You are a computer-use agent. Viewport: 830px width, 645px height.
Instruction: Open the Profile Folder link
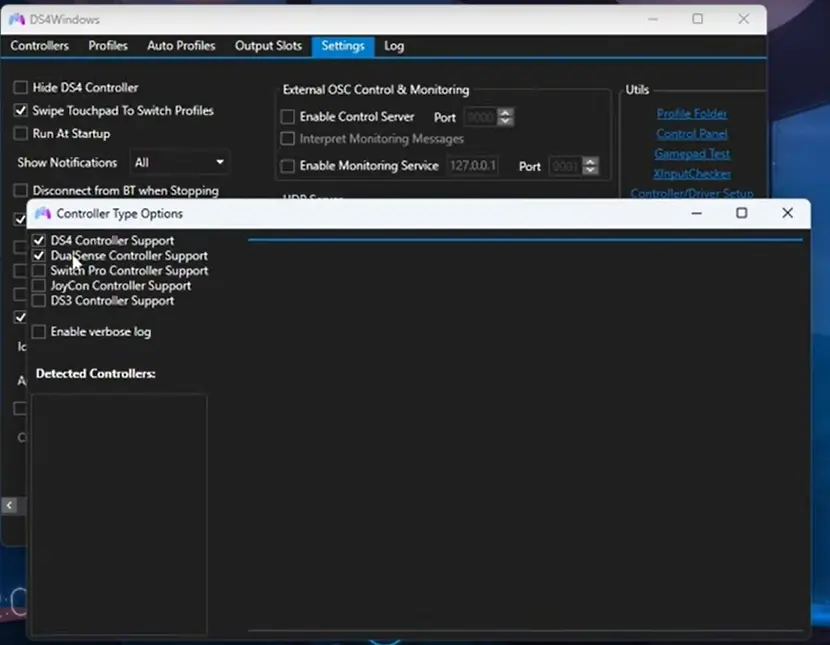tap(692, 114)
